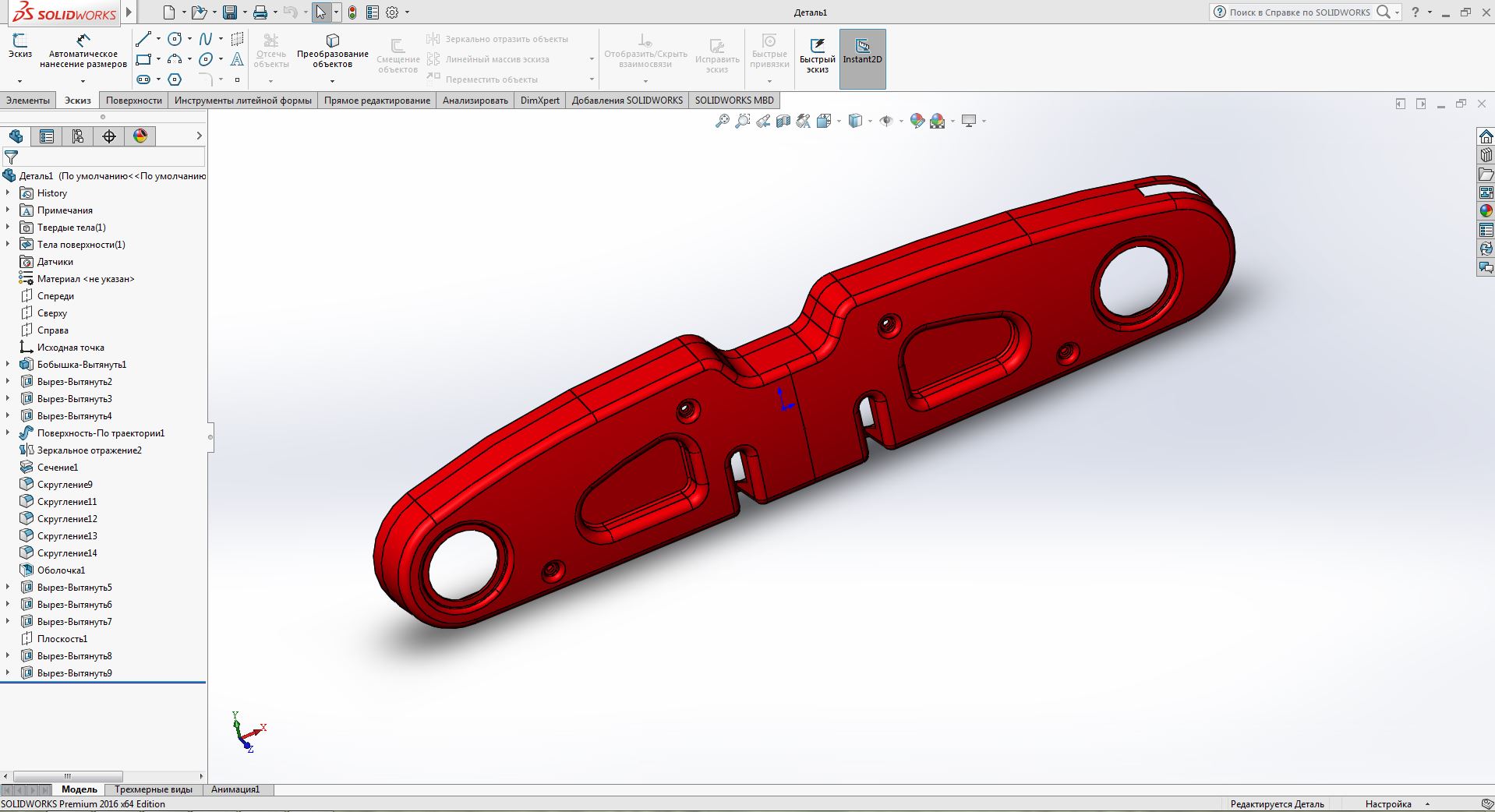Expand Бобышка-Вытянуть1 feature
Viewport: 1495px width, 812px height.
click(x=8, y=364)
